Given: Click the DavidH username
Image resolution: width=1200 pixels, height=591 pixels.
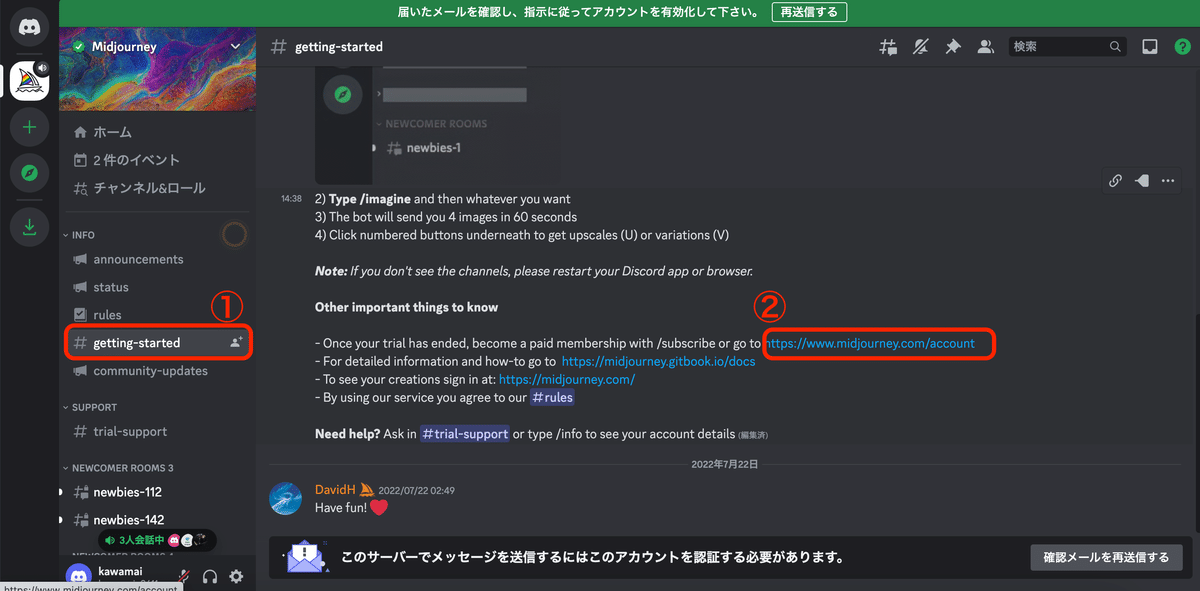Looking at the screenshot, I should pos(336,490).
